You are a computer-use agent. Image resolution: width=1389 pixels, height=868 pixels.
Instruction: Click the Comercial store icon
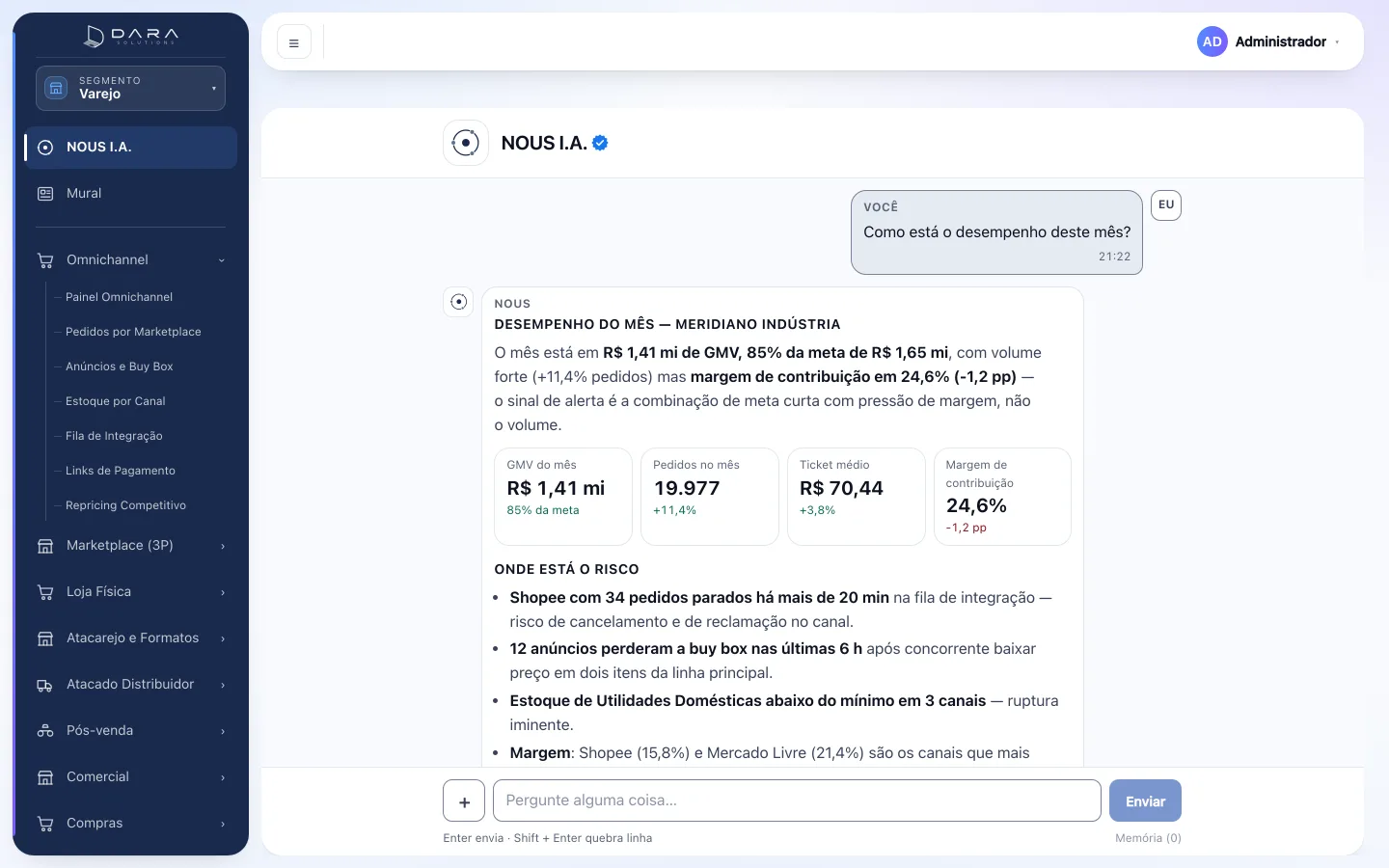[45, 777]
